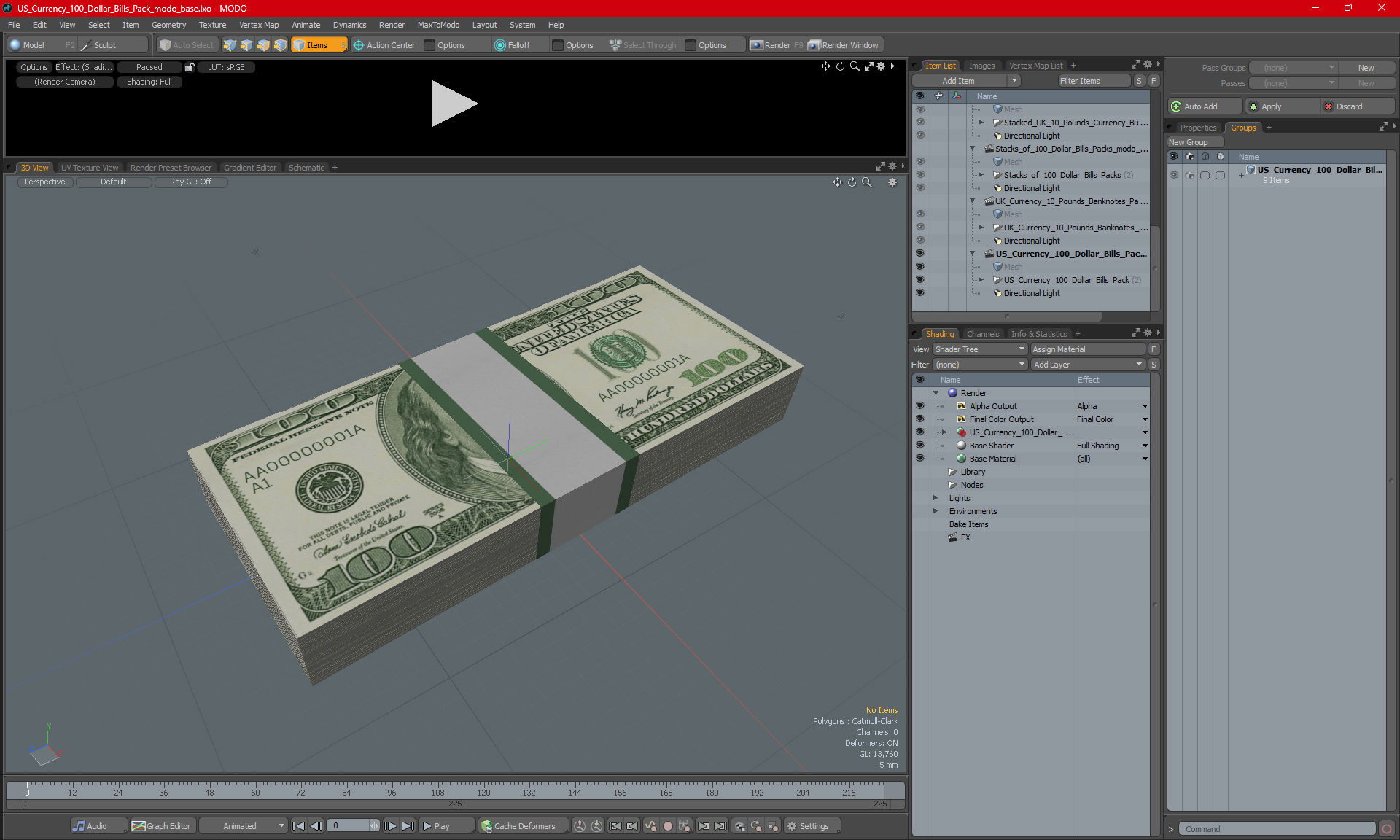Click the record keyframe circle icon
The image size is (1400, 840).
(667, 826)
